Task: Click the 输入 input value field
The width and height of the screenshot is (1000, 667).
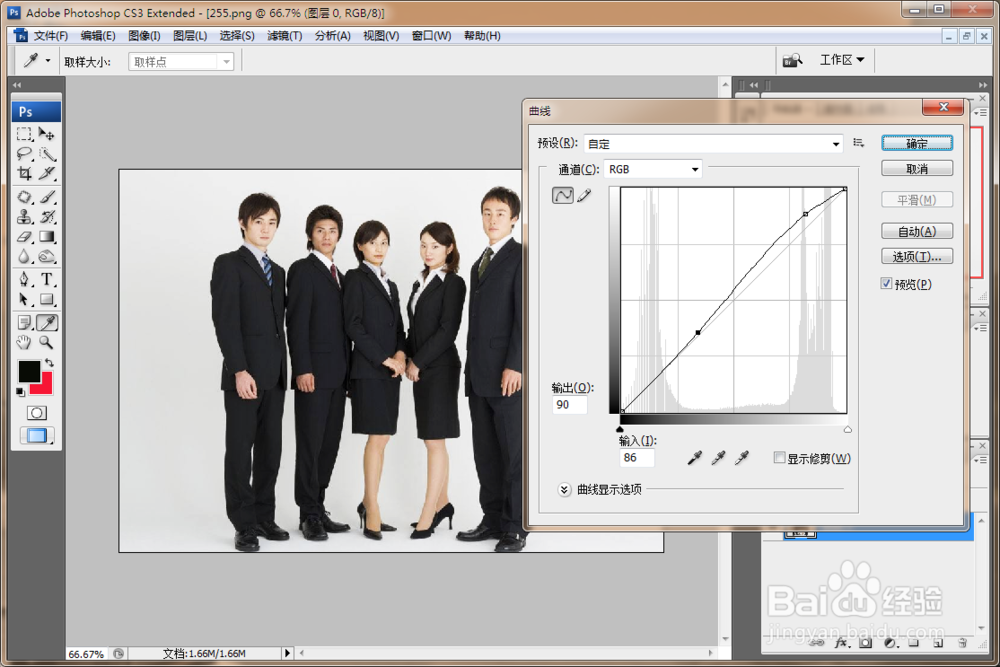Action: [636, 457]
